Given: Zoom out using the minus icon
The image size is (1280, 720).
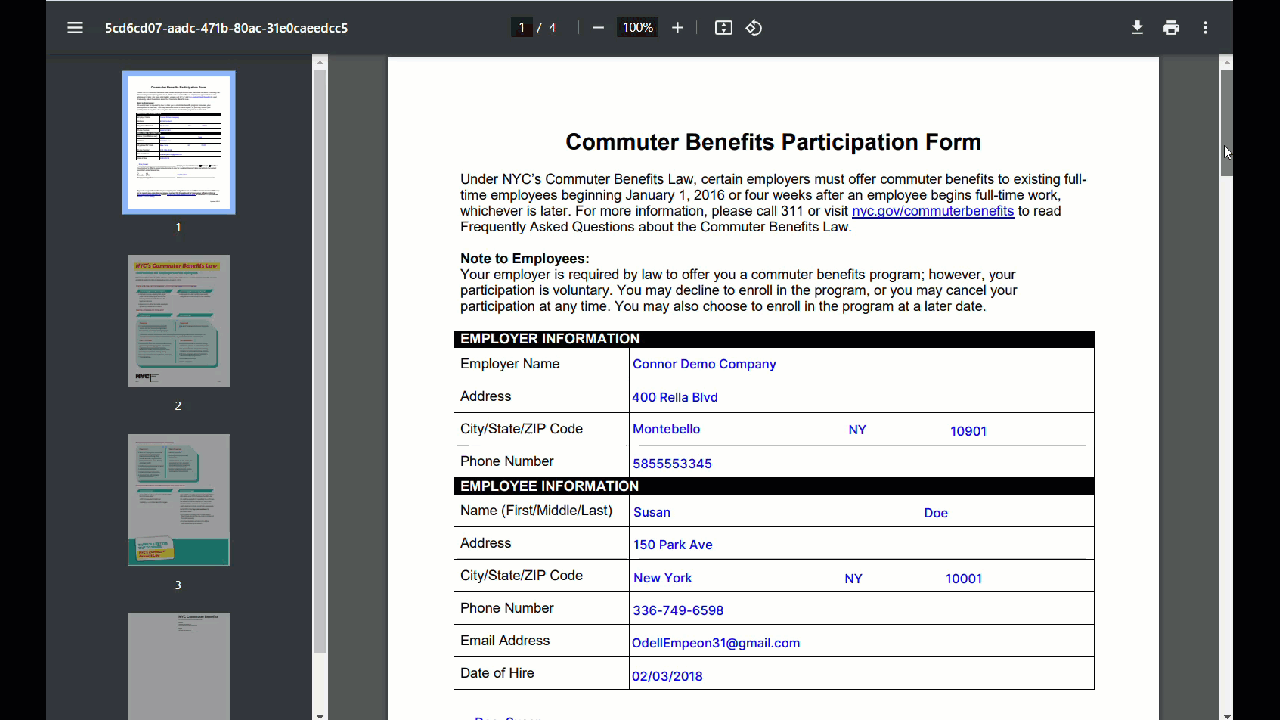Looking at the screenshot, I should click(x=597, y=27).
